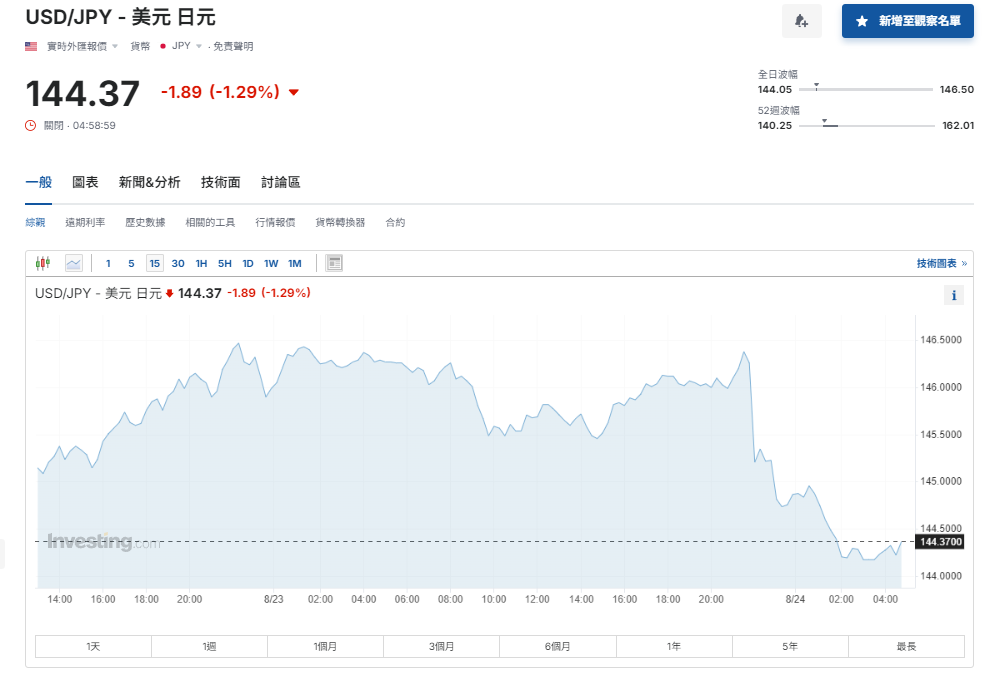Click the US flag icon
The width and height of the screenshot is (996, 688).
31,46
